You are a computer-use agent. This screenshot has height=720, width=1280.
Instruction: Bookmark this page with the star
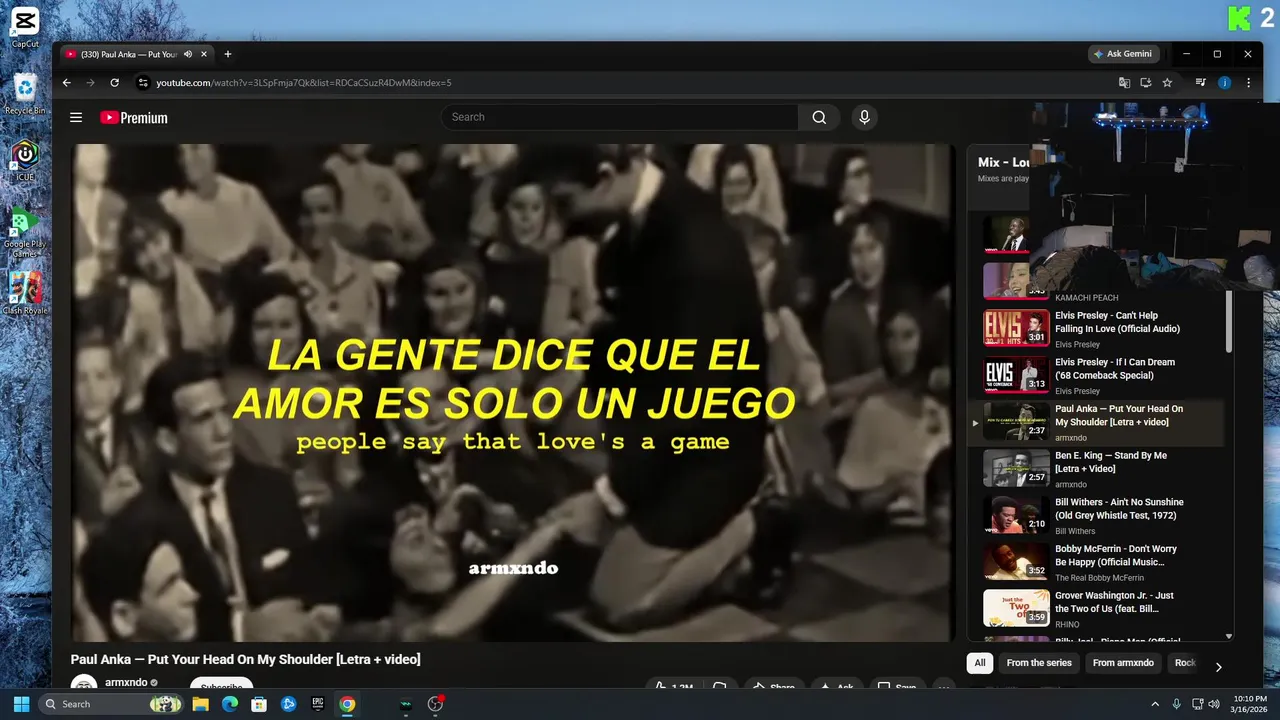tap(1167, 83)
